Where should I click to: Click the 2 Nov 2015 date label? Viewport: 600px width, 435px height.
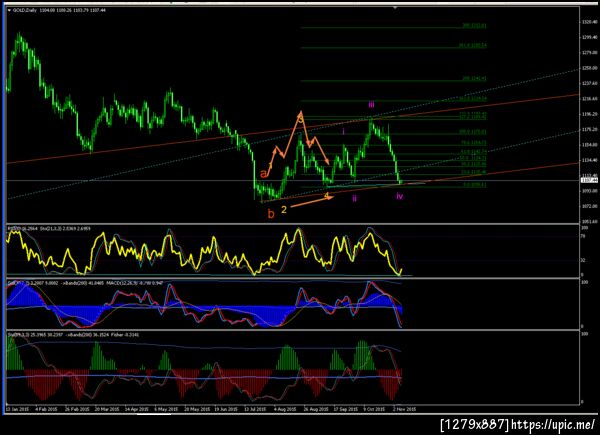click(404, 409)
